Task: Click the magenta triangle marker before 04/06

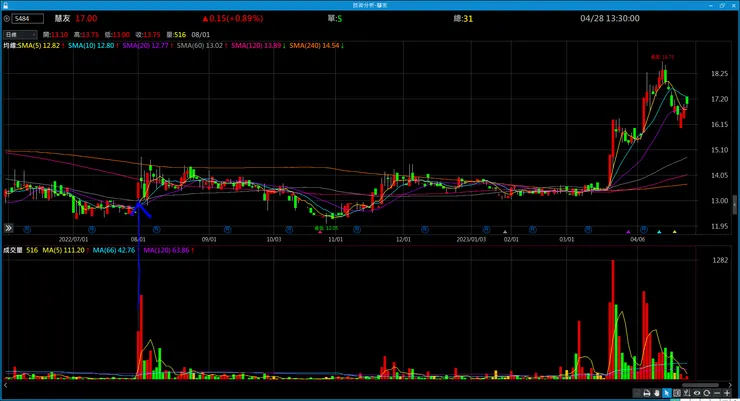Action: tap(628, 232)
